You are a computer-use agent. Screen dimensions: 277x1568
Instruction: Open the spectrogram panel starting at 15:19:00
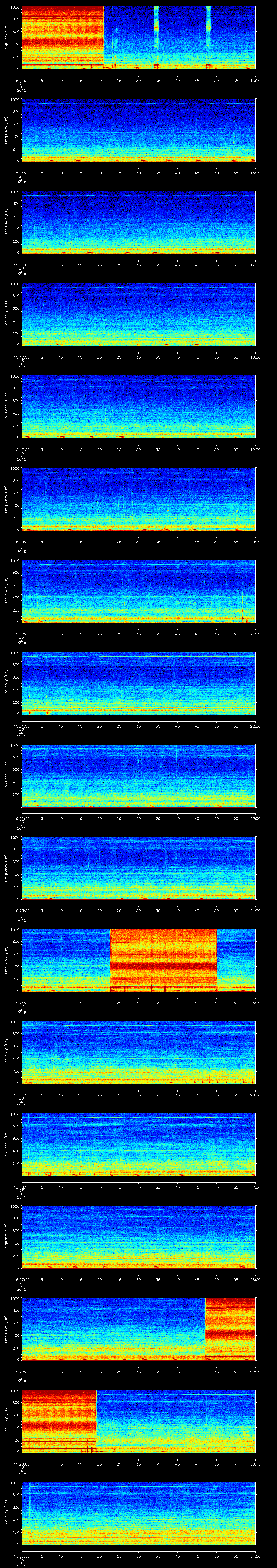click(138, 499)
